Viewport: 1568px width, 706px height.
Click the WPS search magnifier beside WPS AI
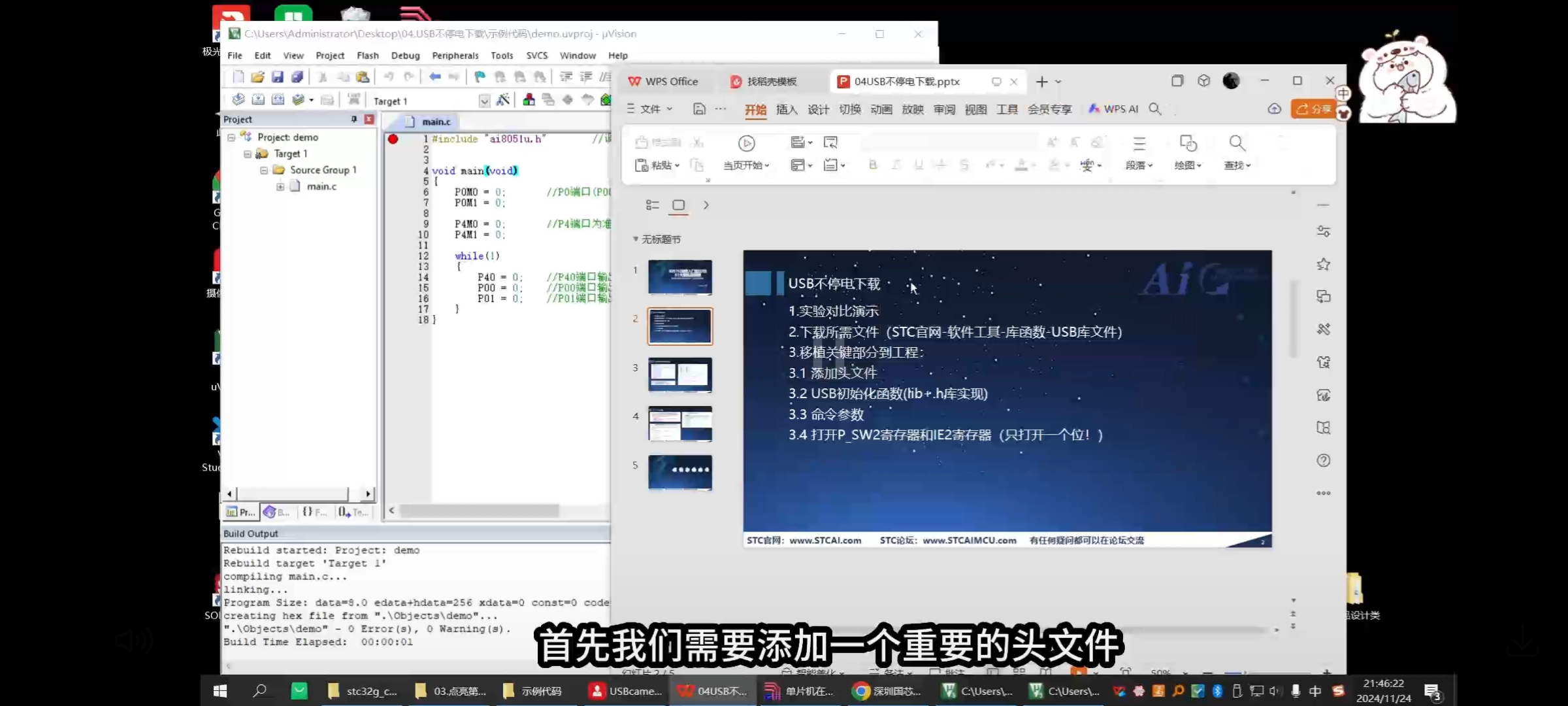(1155, 109)
